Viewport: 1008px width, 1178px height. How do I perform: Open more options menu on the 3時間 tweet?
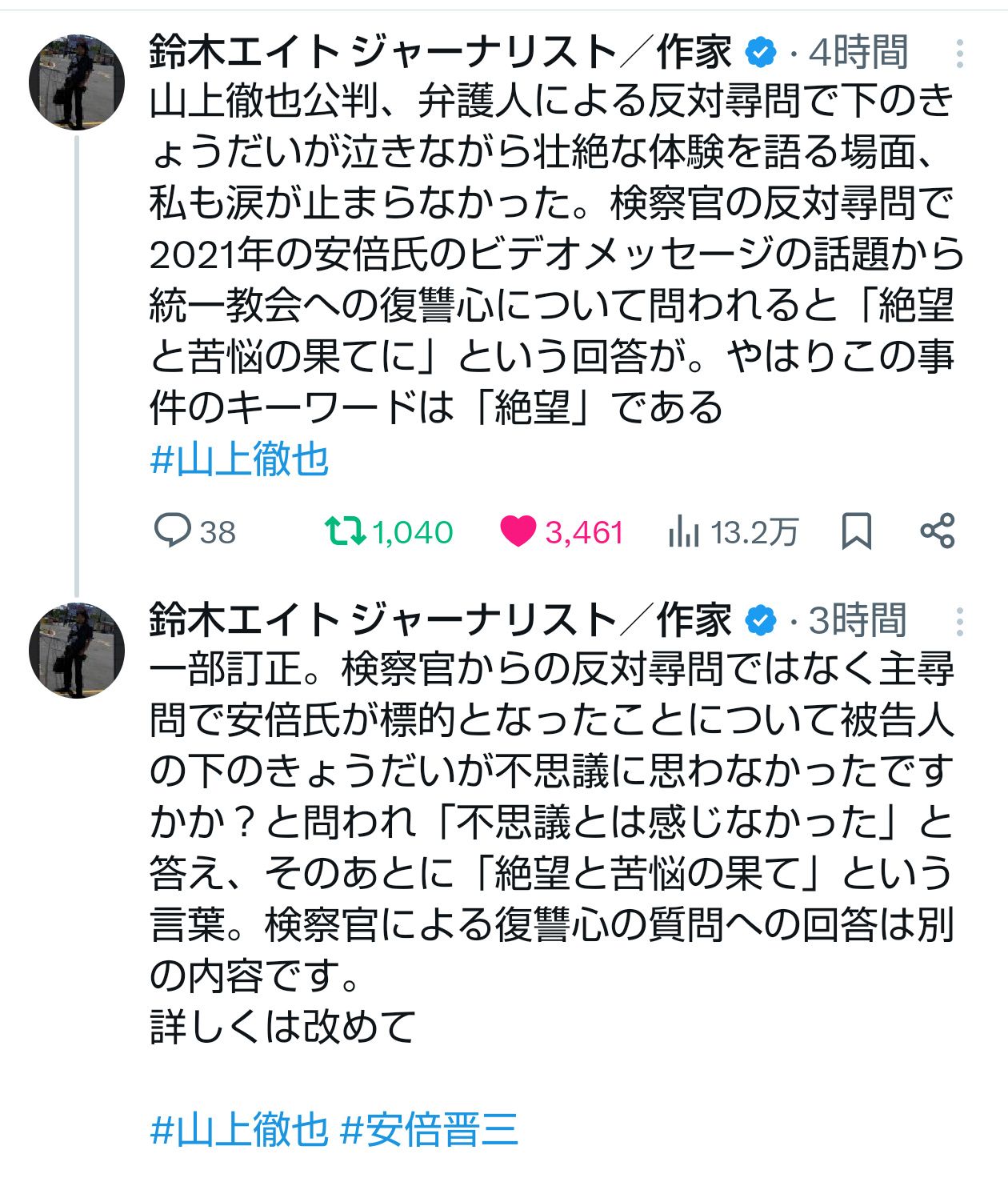(x=959, y=622)
